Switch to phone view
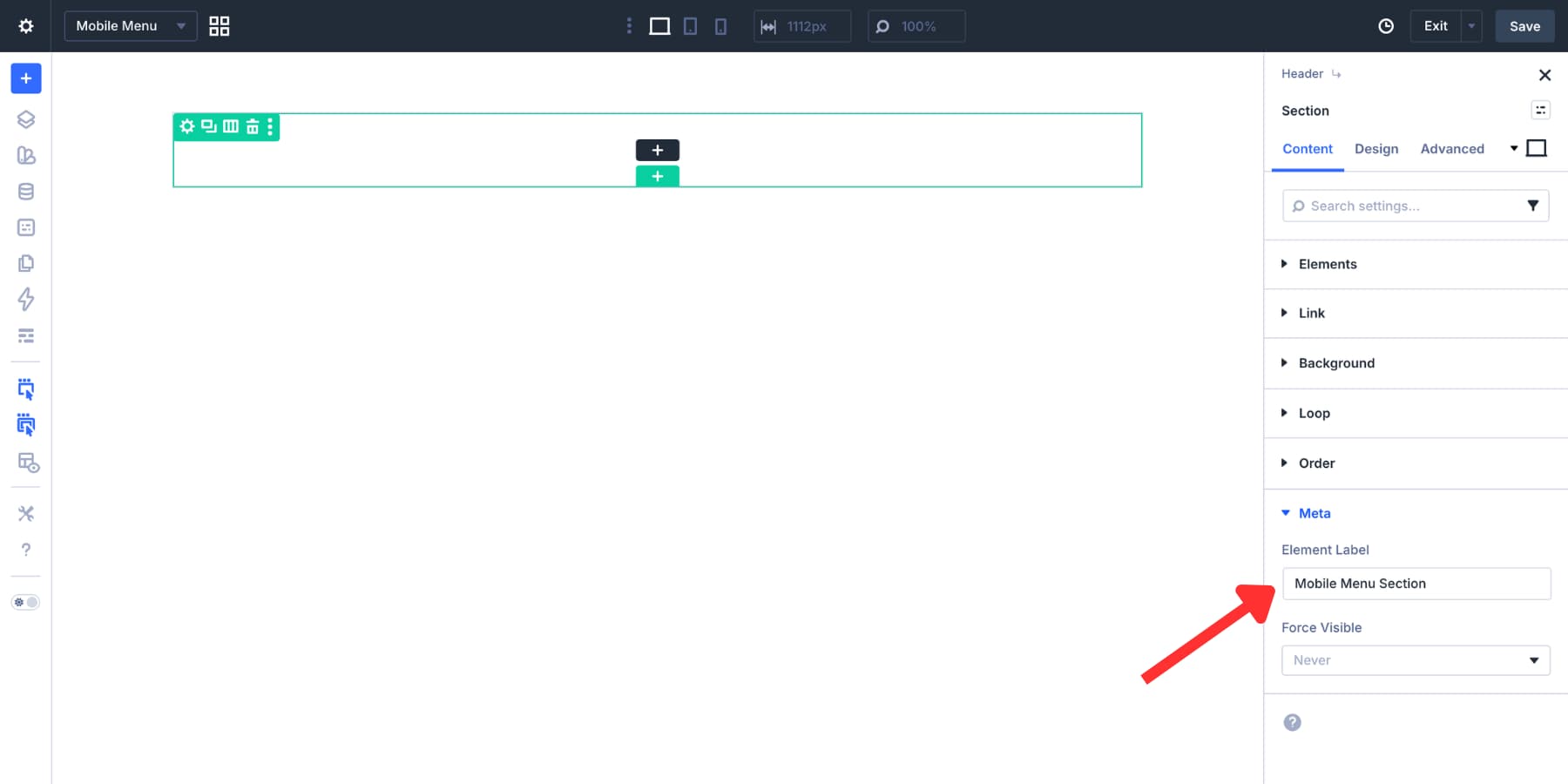 (x=720, y=26)
